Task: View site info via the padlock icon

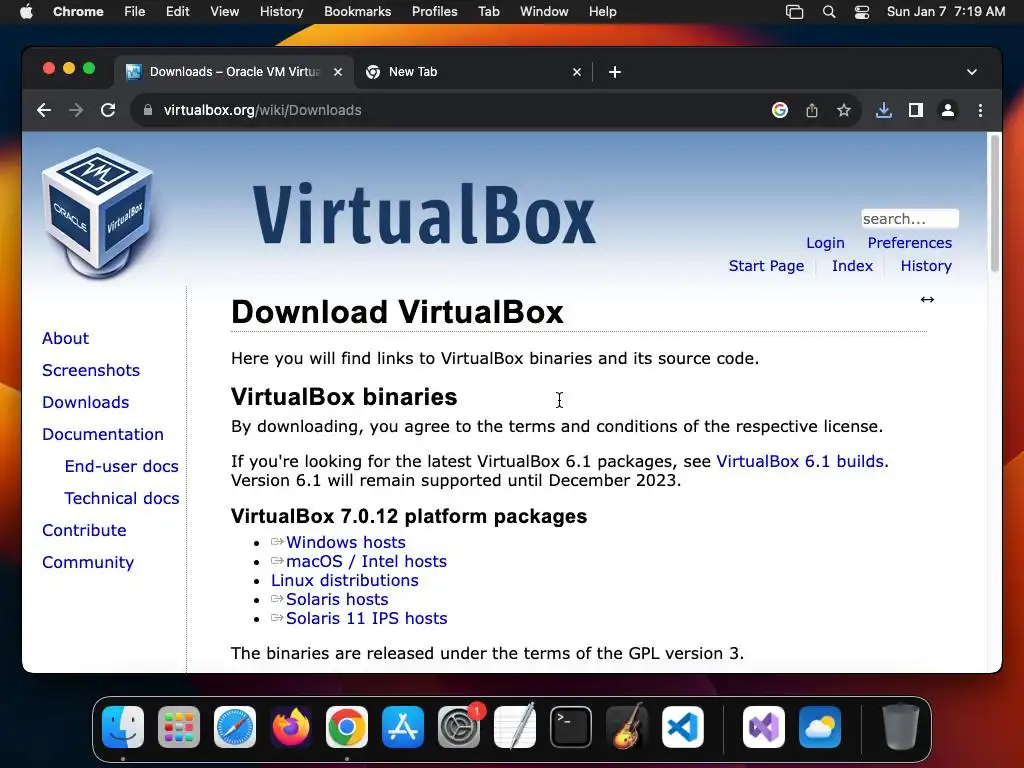Action: click(x=148, y=110)
